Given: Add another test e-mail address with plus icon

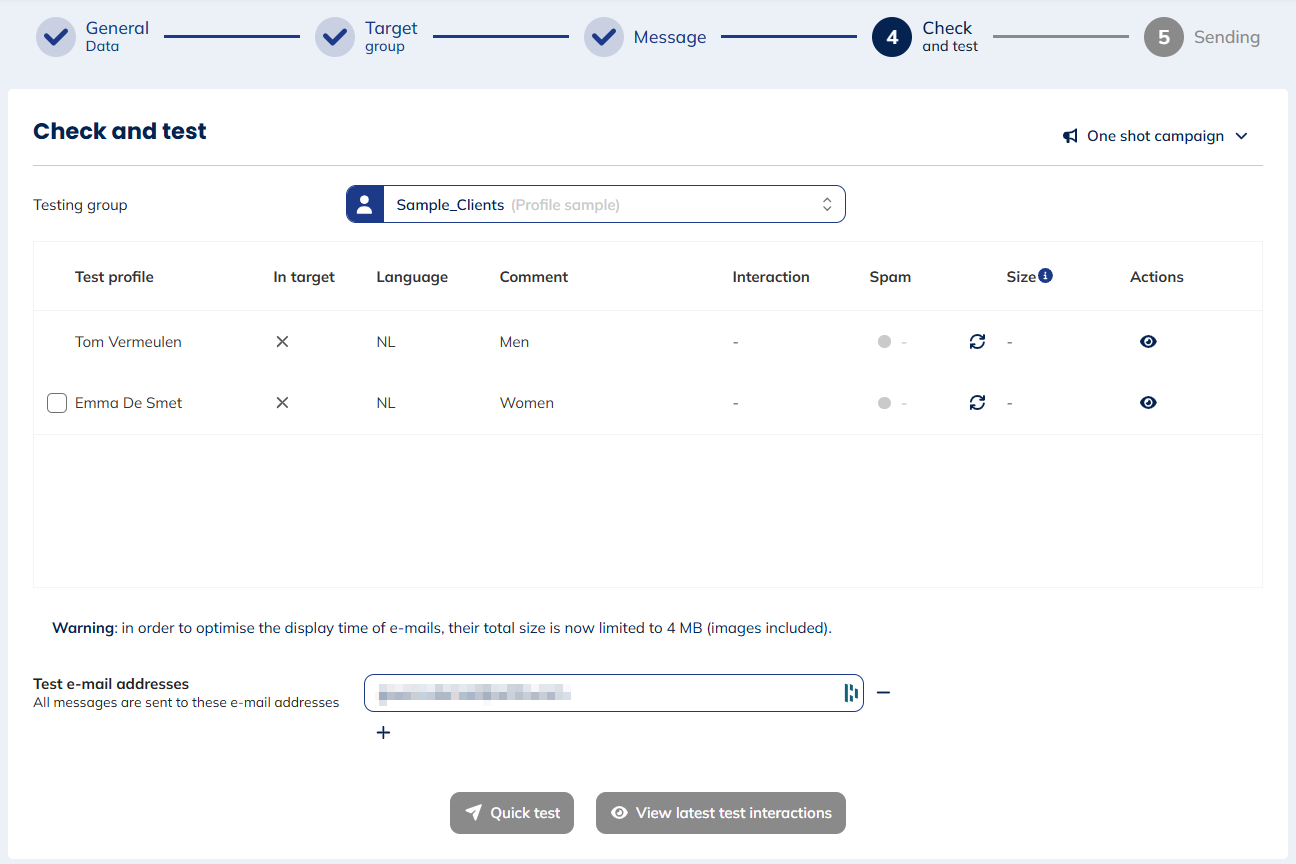Looking at the screenshot, I should click(383, 733).
